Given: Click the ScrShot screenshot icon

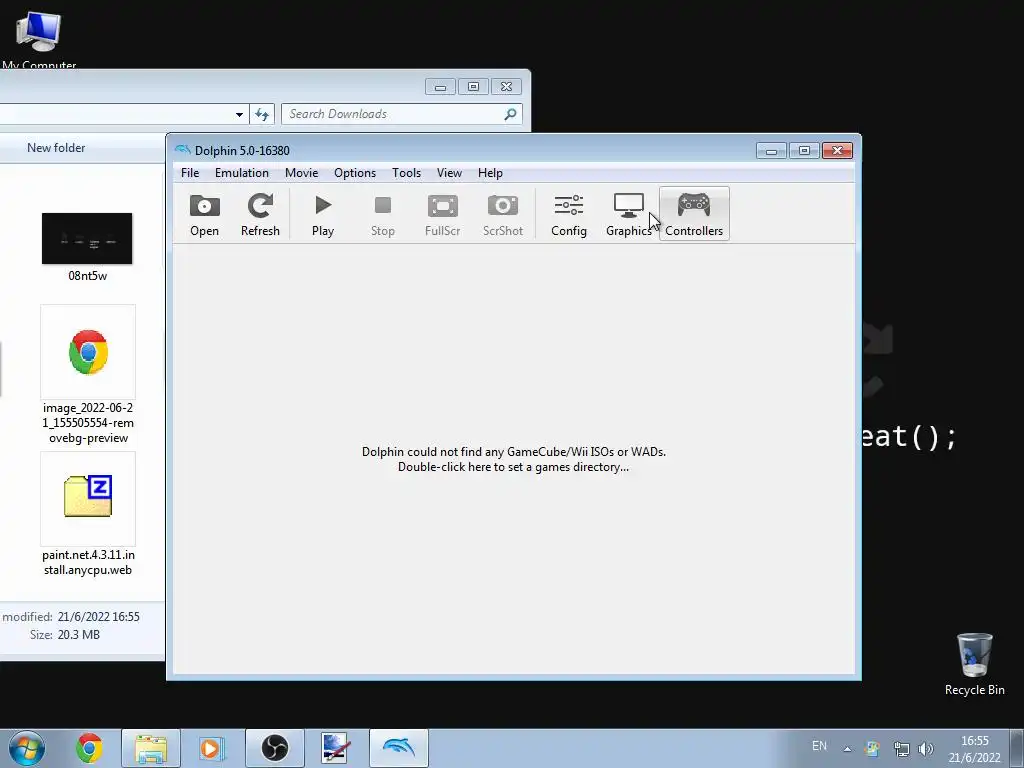Looking at the screenshot, I should coord(503,215).
